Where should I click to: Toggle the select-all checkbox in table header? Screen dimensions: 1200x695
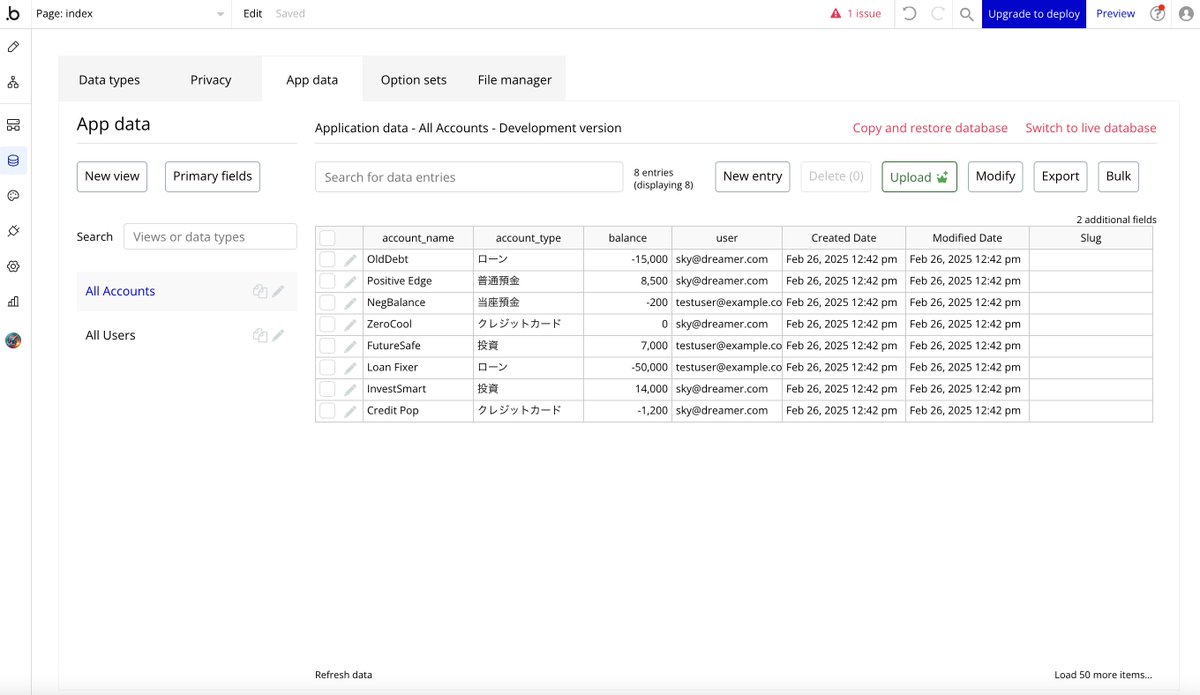pyautogui.click(x=327, y=238)
